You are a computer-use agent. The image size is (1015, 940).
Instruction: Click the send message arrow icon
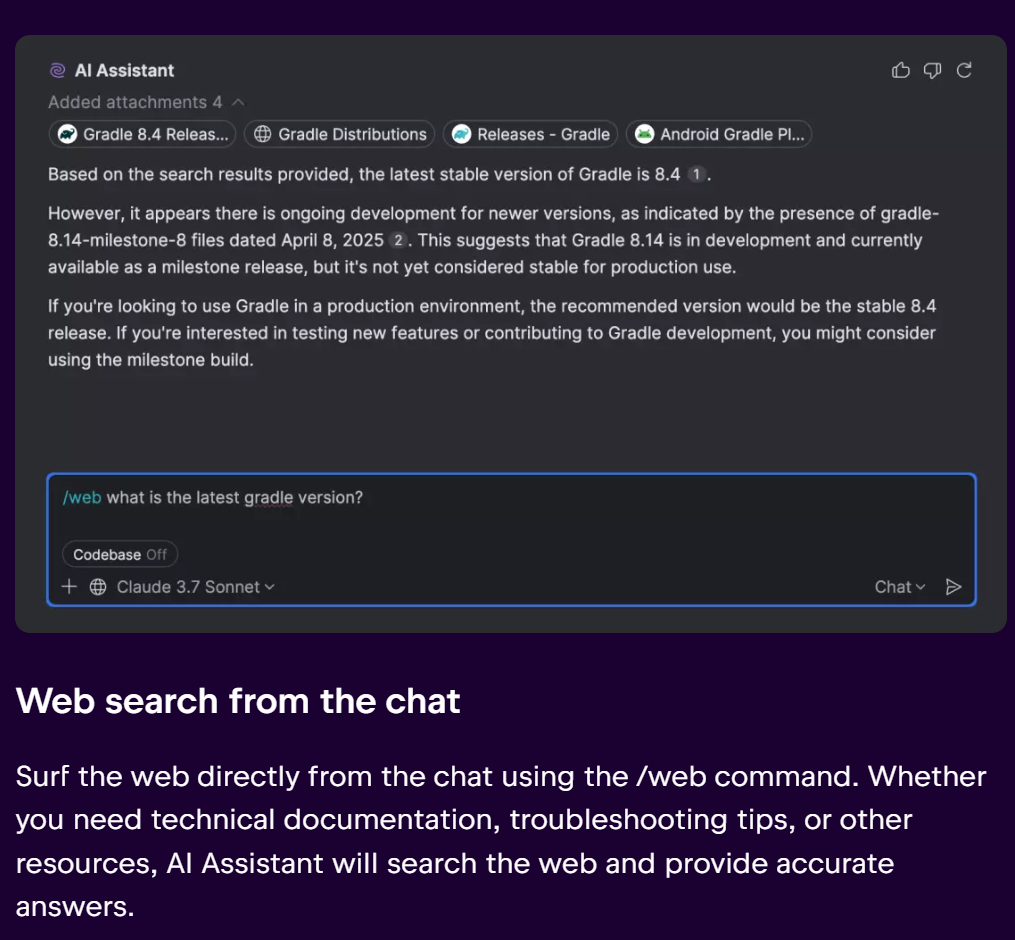point(953,587)
